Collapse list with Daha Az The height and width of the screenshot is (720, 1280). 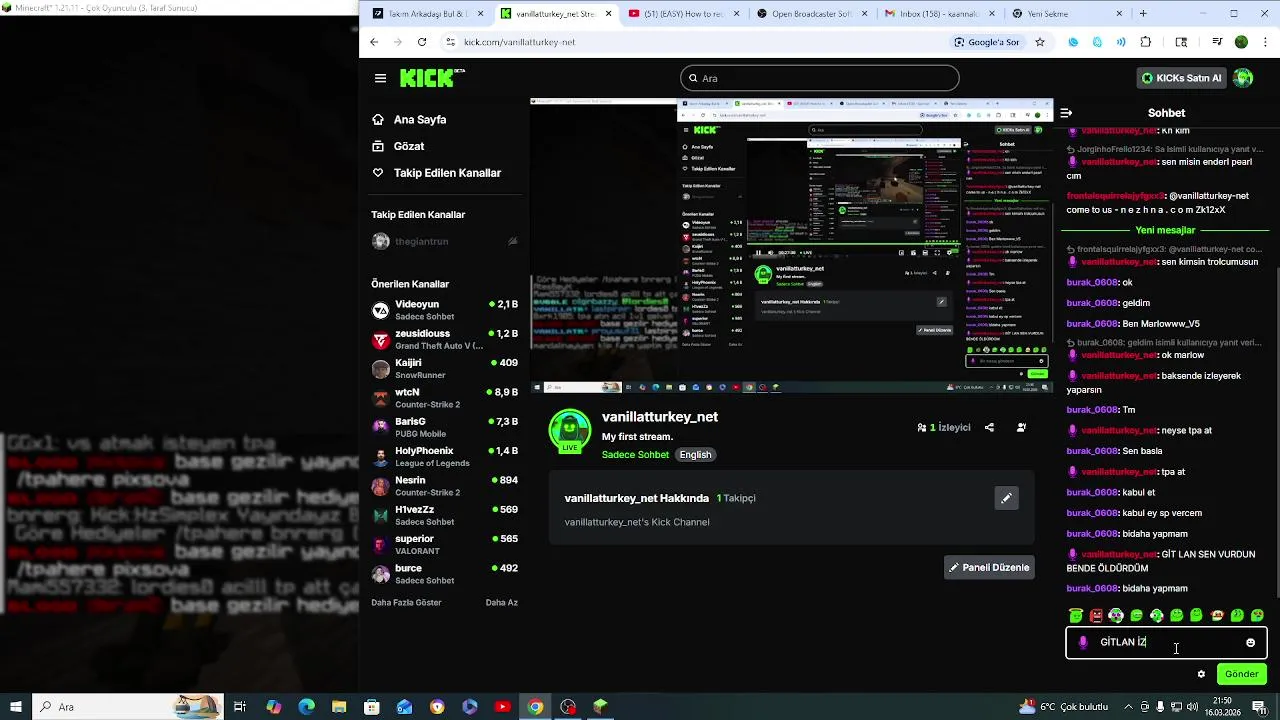click(x=502, y=603)
